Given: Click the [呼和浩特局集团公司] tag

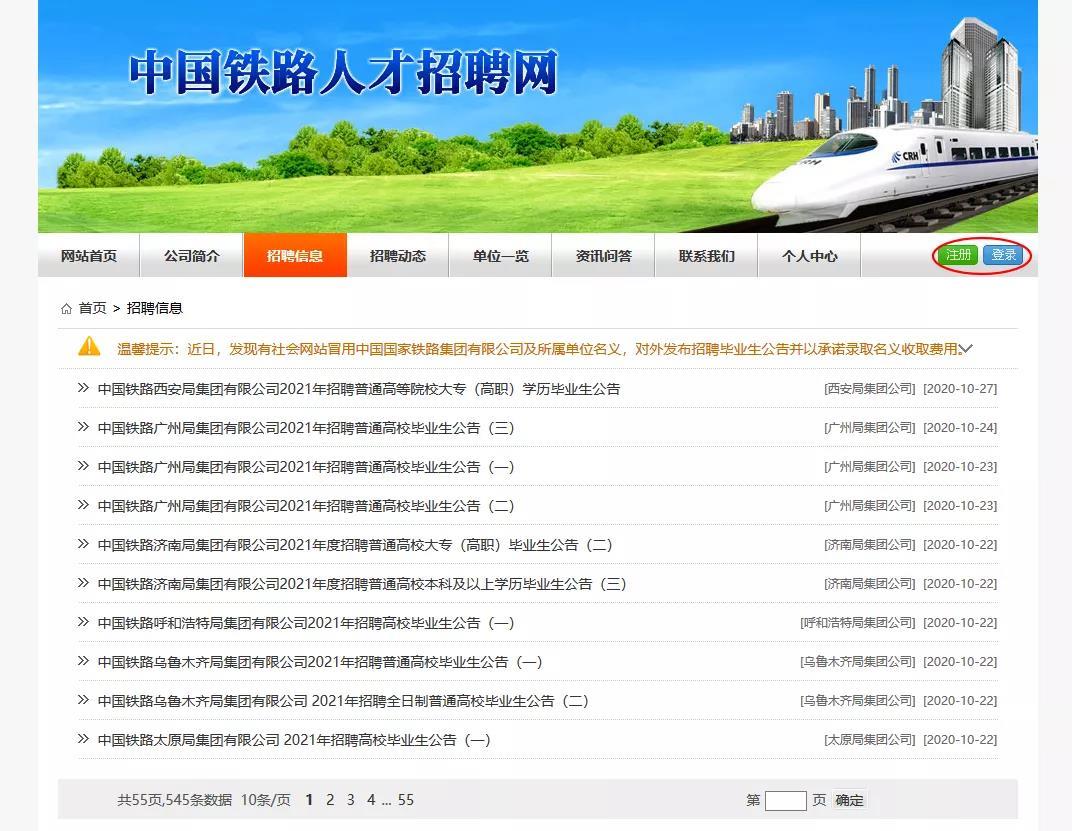Looking at the screenshot, I should [x=857, y=623].
